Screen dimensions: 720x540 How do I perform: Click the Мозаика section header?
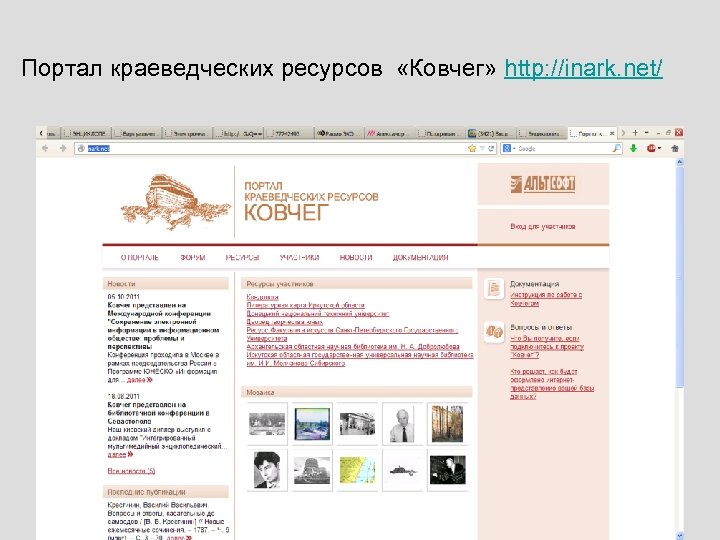click(357, 392)
